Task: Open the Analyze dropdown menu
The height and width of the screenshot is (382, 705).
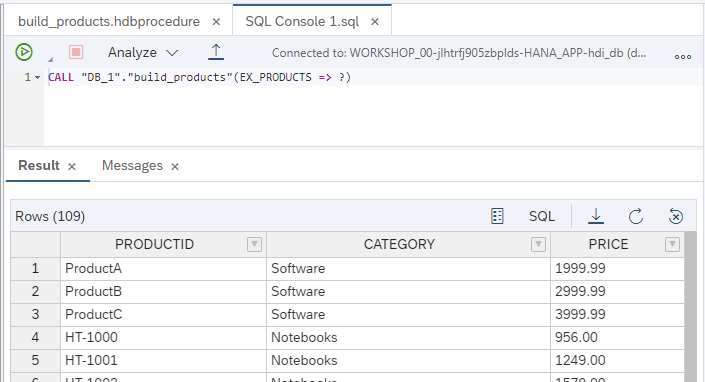Action: point(143,53)
